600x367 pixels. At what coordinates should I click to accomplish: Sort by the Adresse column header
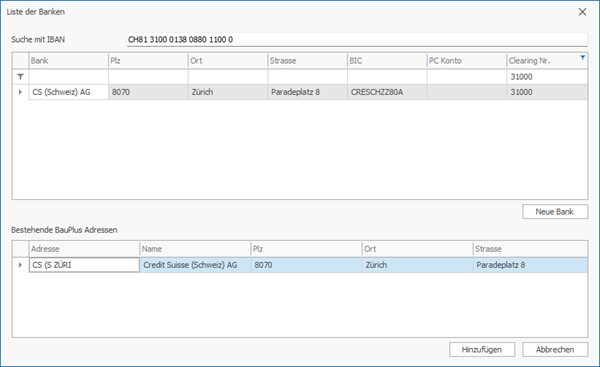tap(84, 249)
